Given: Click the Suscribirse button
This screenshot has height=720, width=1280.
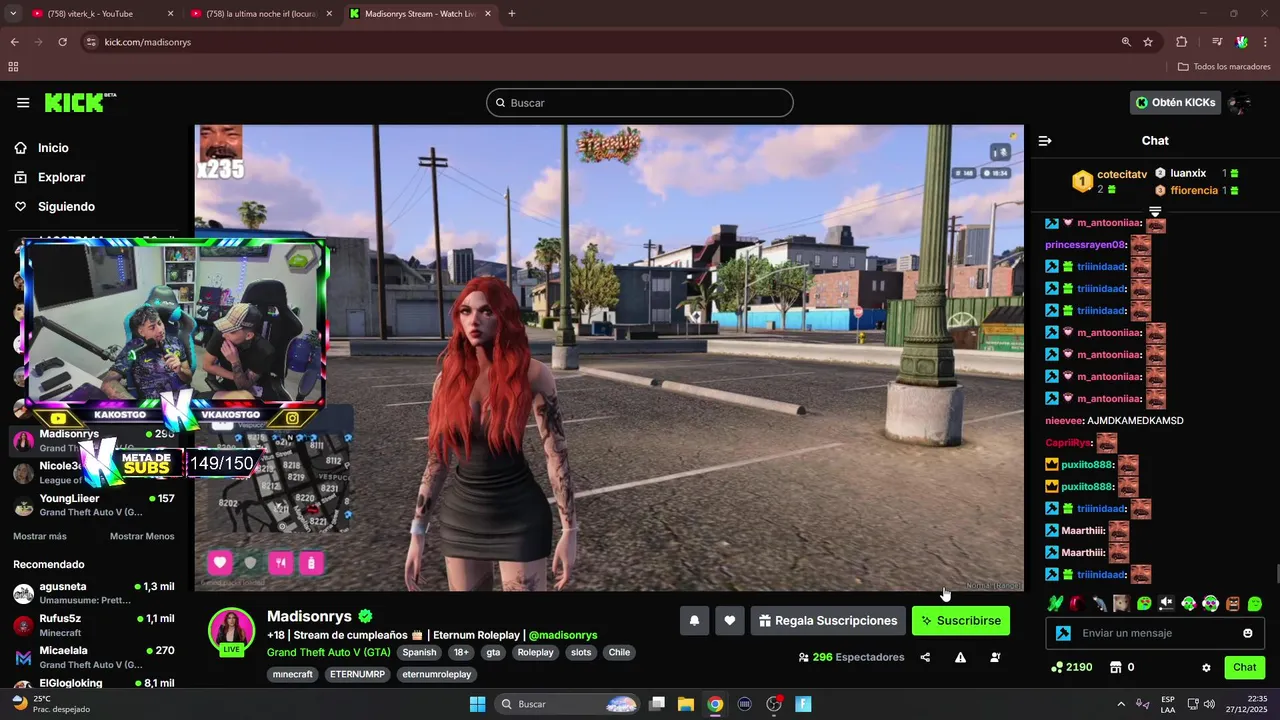Looking at the screenshot, I should click(x=961, y=621).
